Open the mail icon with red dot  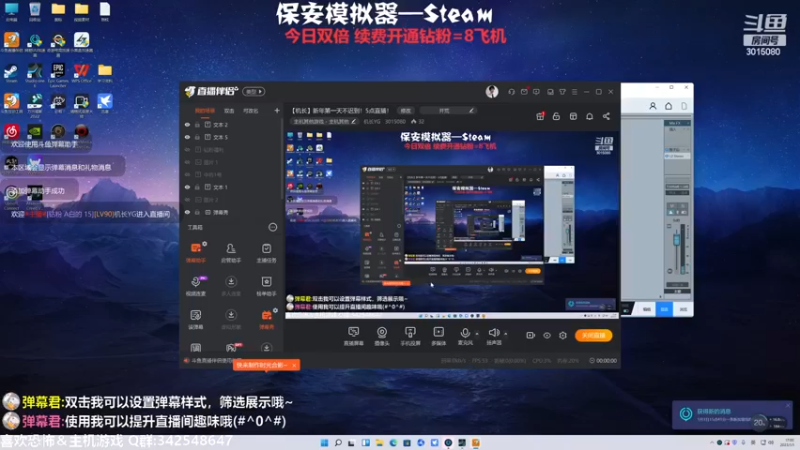[x=524, y=92]
